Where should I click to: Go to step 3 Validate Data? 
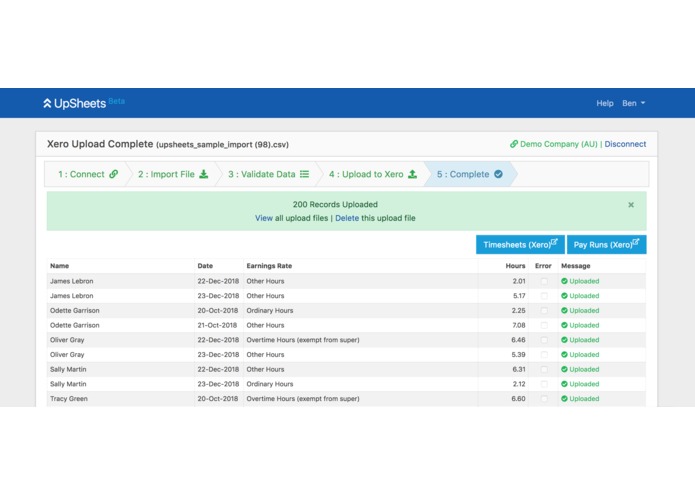(x=269, y=174)
